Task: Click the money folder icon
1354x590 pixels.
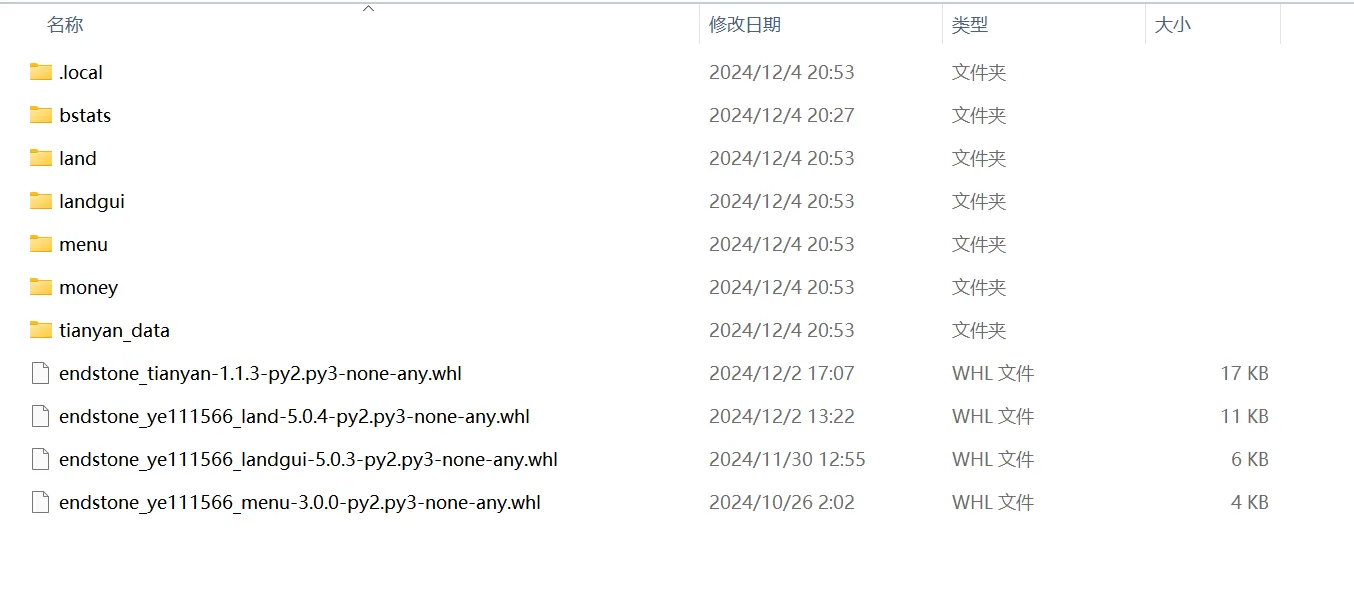Action: pyautogui.click(x=40, y=287)
